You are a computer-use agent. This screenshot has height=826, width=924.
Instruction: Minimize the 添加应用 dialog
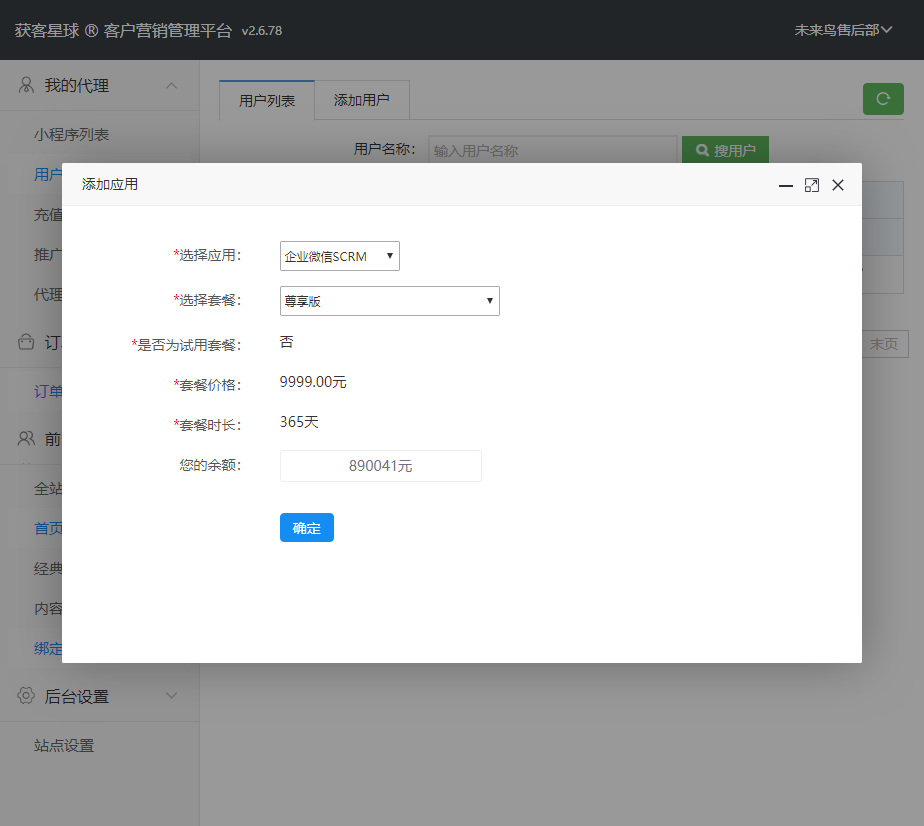[786, 185]
